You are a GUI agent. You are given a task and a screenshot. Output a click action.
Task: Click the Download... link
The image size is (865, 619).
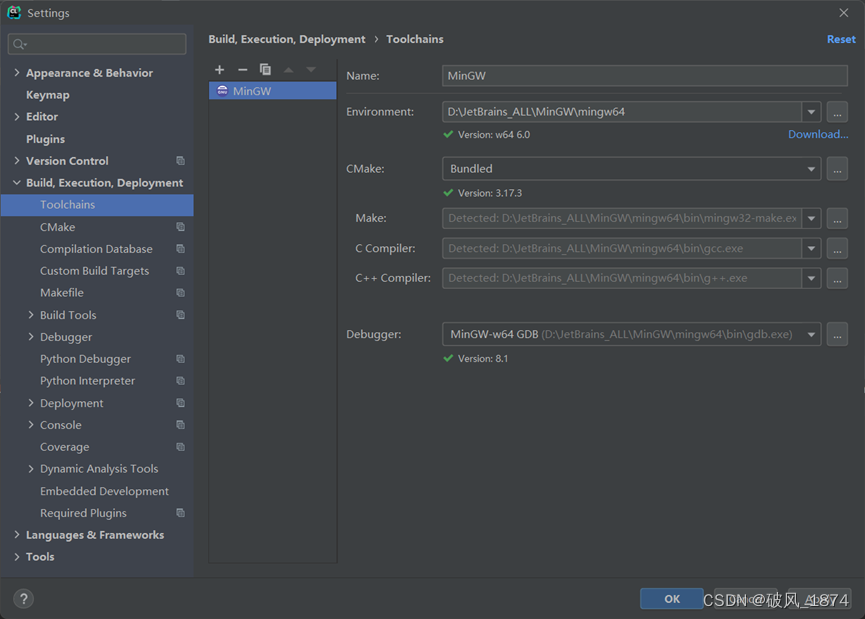coord(817,135)
